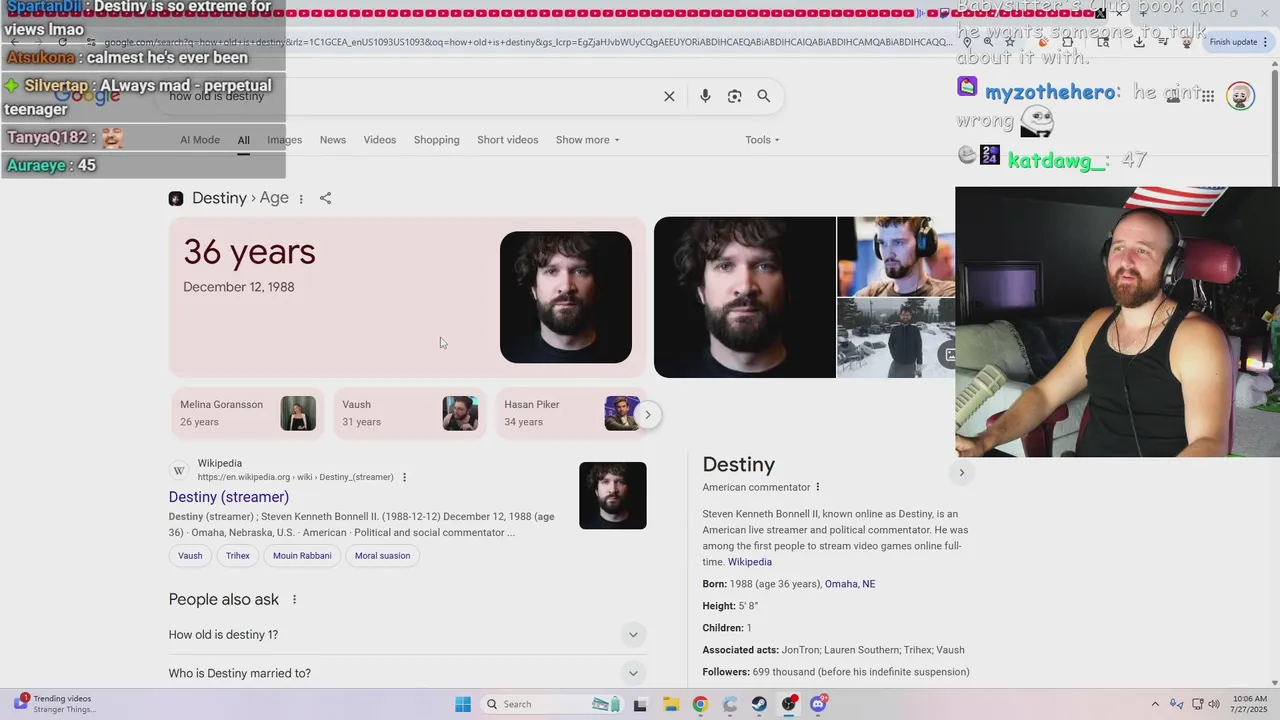The height and width of the screenshot is (720, 1280).
Task: Open the Omaha, NE link
Action: 850,584
